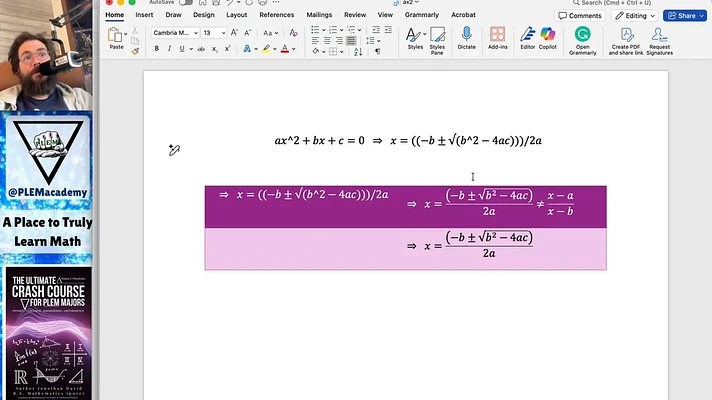The image size is (712, 400).
Task: Click the top quadratic formula equation line
Action: [x=408, y=141]
